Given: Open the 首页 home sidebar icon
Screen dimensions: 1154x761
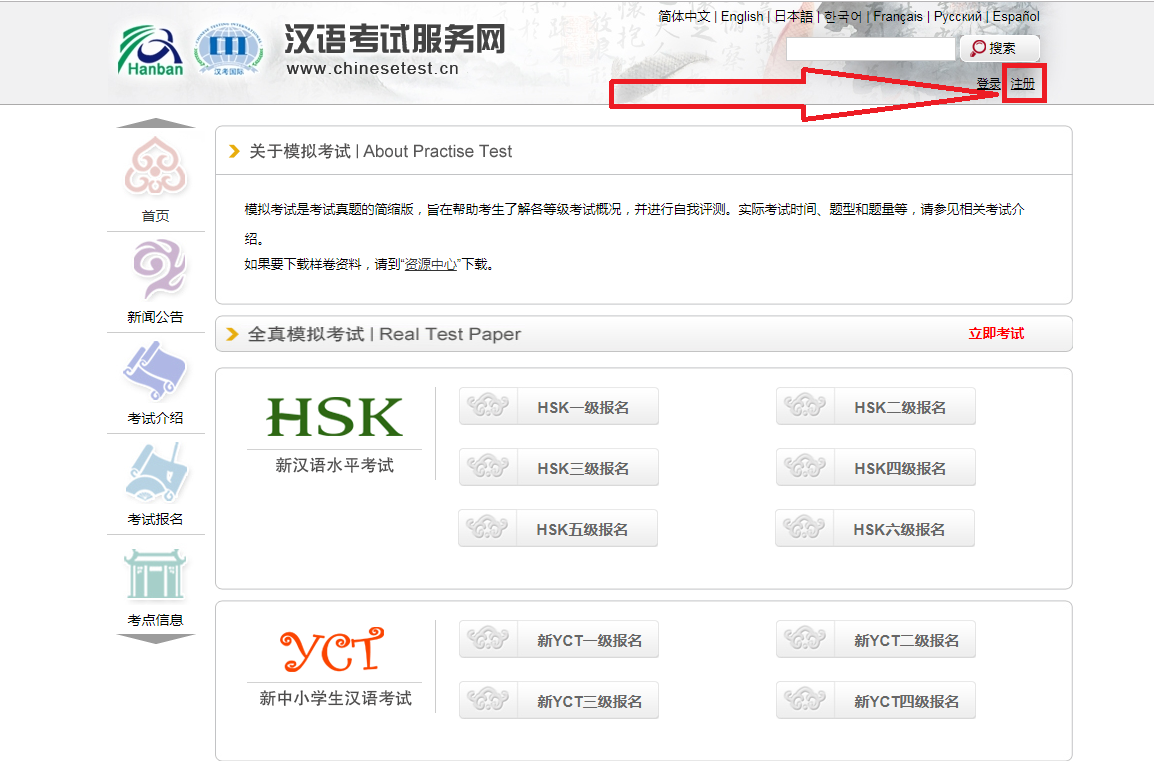Looking at the screenshot, I should (x=155, y=168).
